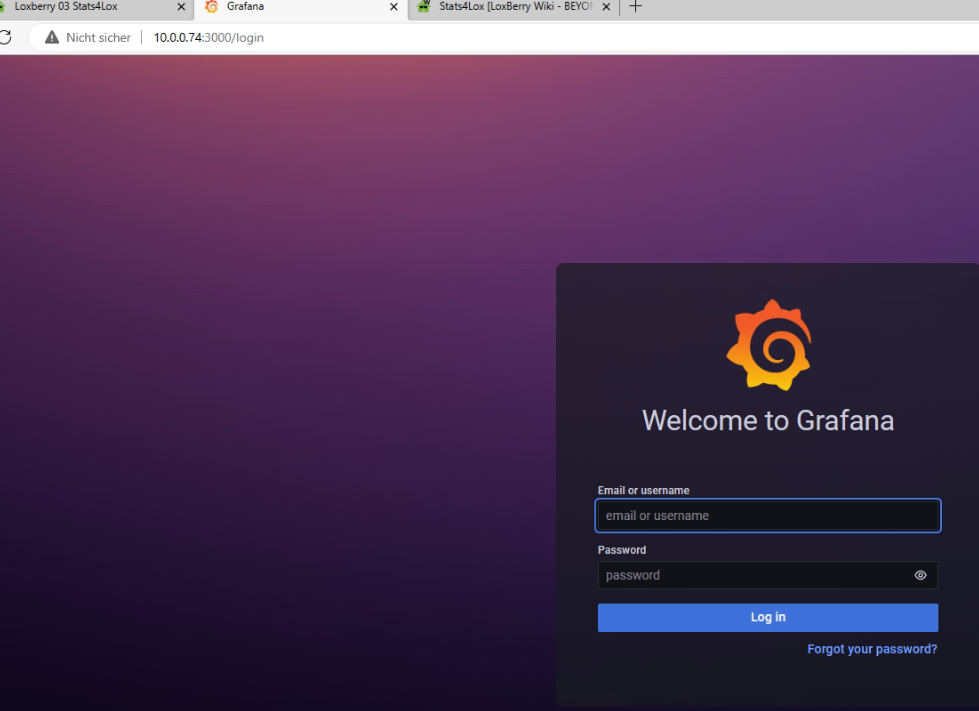979x711 pixels.
Task: Open the Forgot your password link
Action: coord(872,649)
